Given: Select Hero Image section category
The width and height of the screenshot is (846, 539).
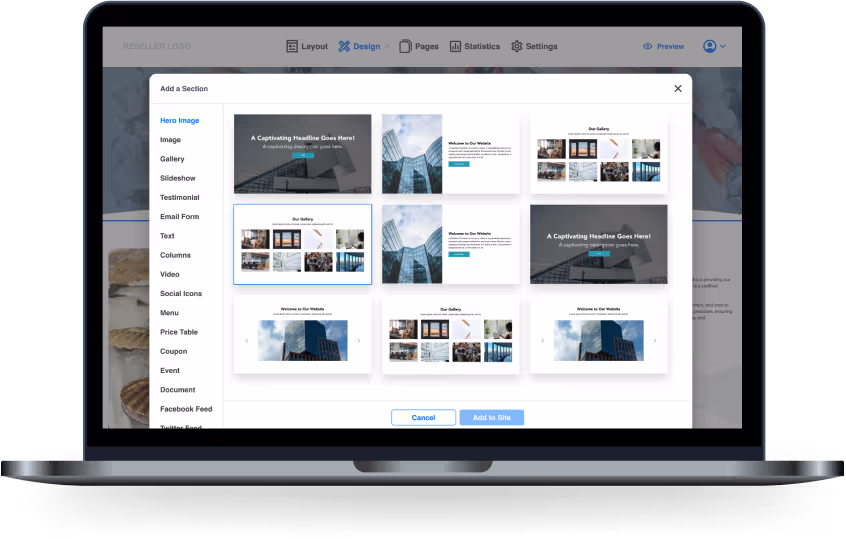Looking at the screenshot, I should (x=180, y=120).
